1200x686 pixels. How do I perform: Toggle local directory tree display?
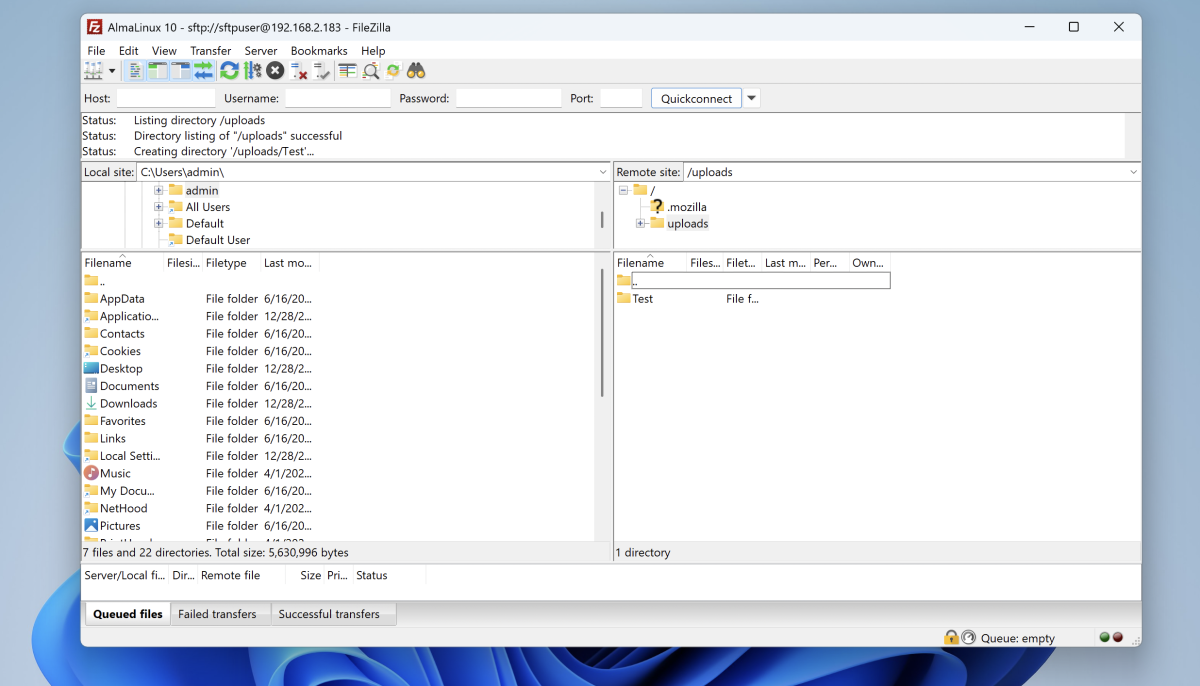coord(158,71)
